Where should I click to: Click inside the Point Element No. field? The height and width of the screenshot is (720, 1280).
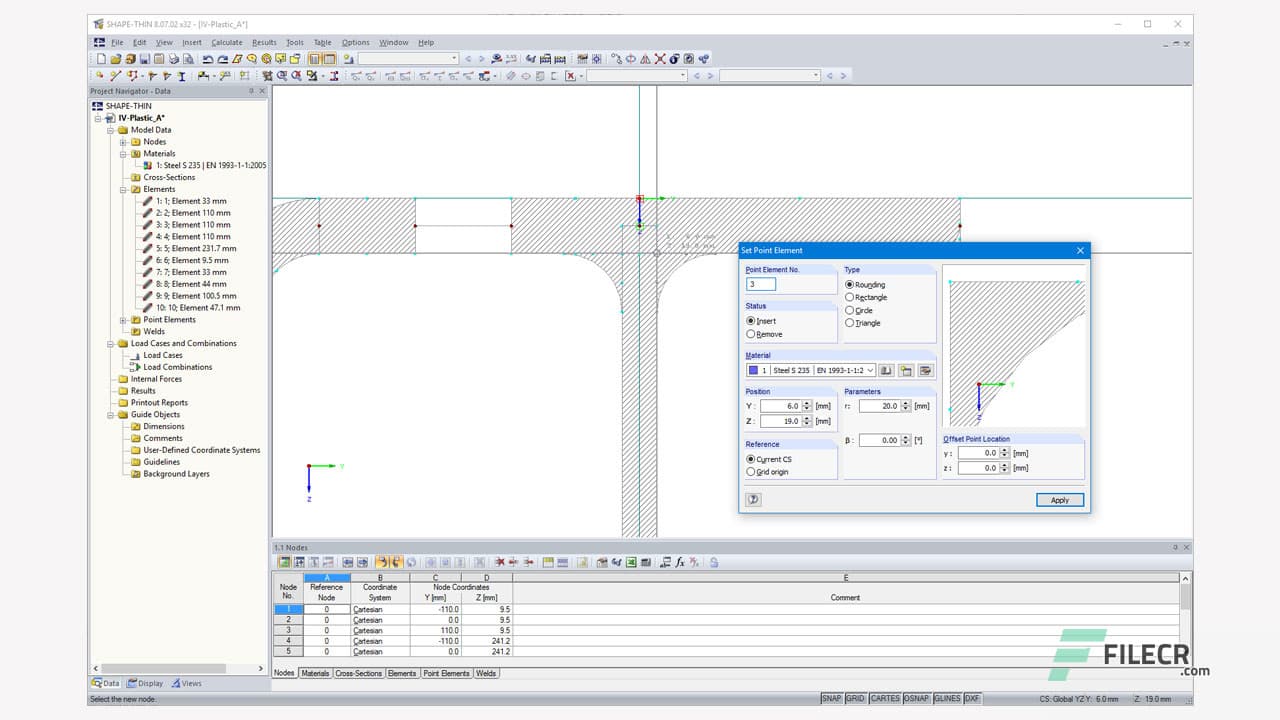pos(760,283)
